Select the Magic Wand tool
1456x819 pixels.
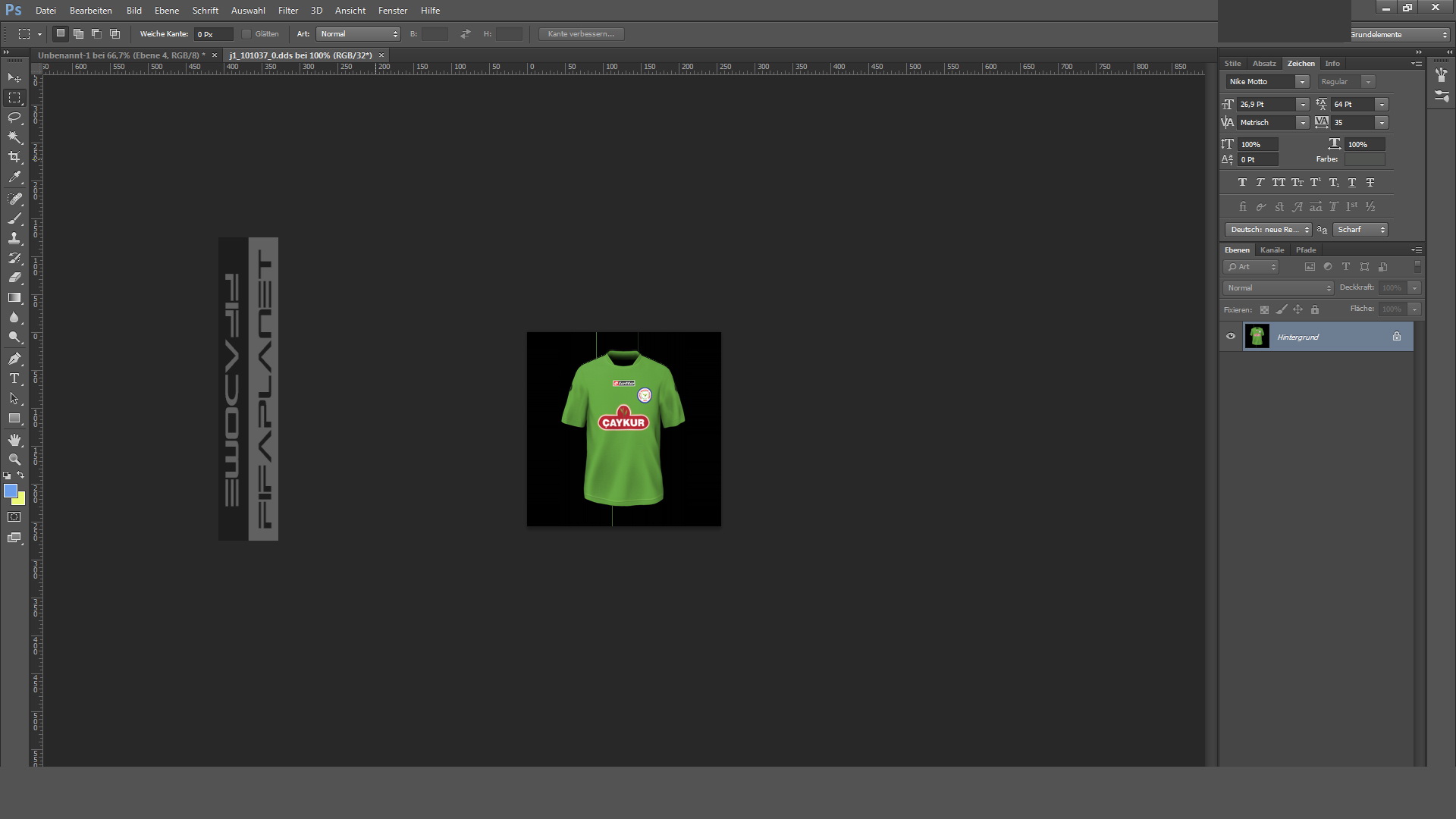[14, 137]
